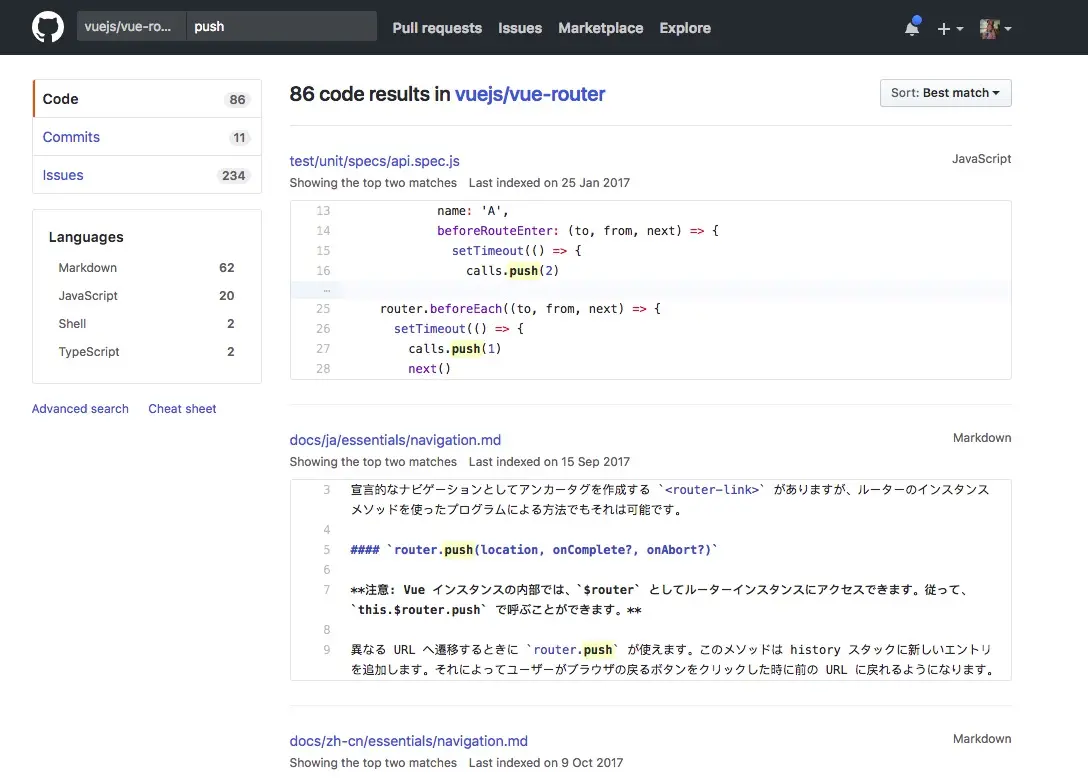This screenshot has width=1088, height=778.
Task: Open the Sort: Best match dropdown
Action: click(x=945, y=93)
